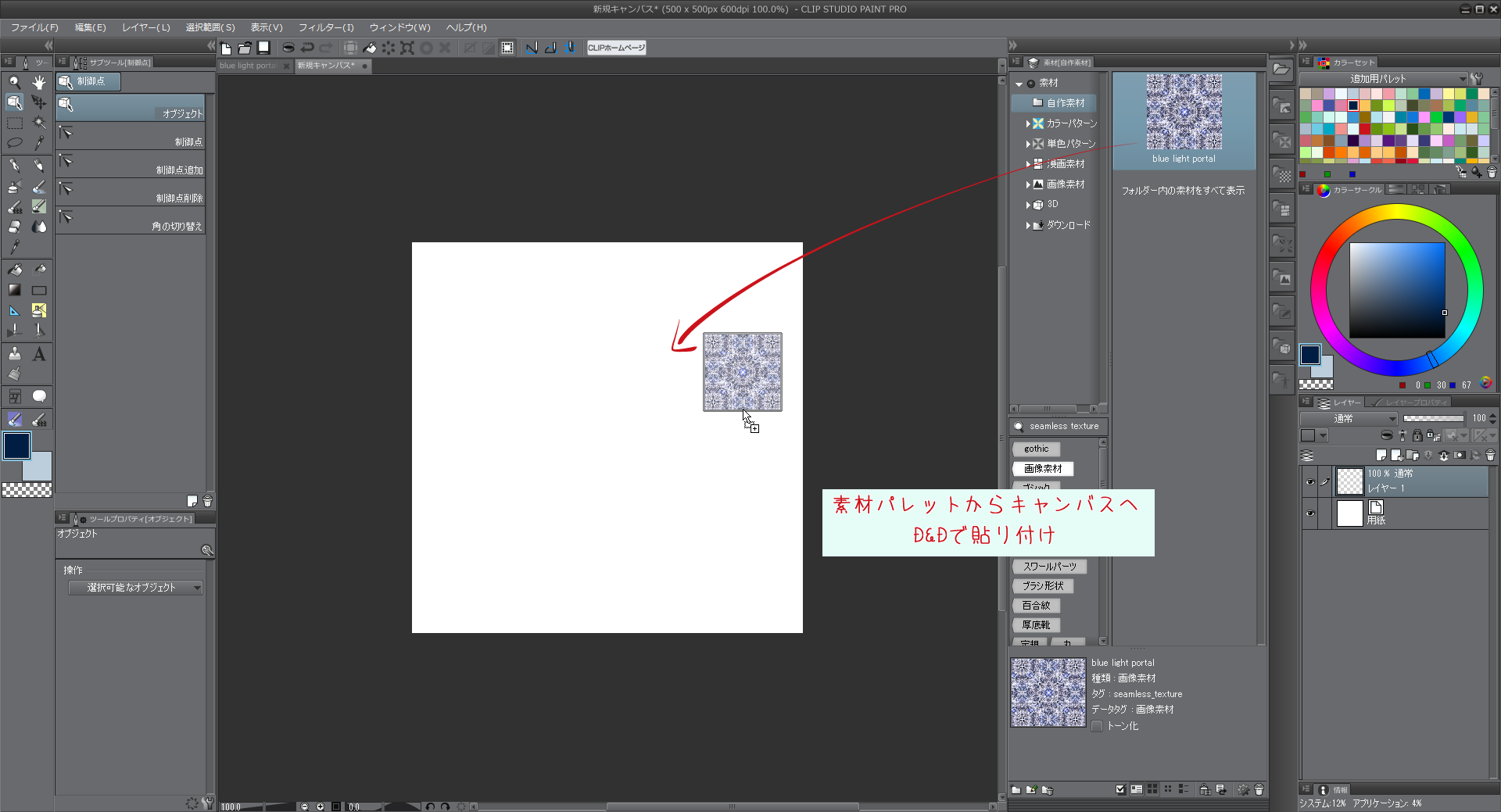Open color set wrench settings icon
Screen dimensions: 1501x812
1477,79
